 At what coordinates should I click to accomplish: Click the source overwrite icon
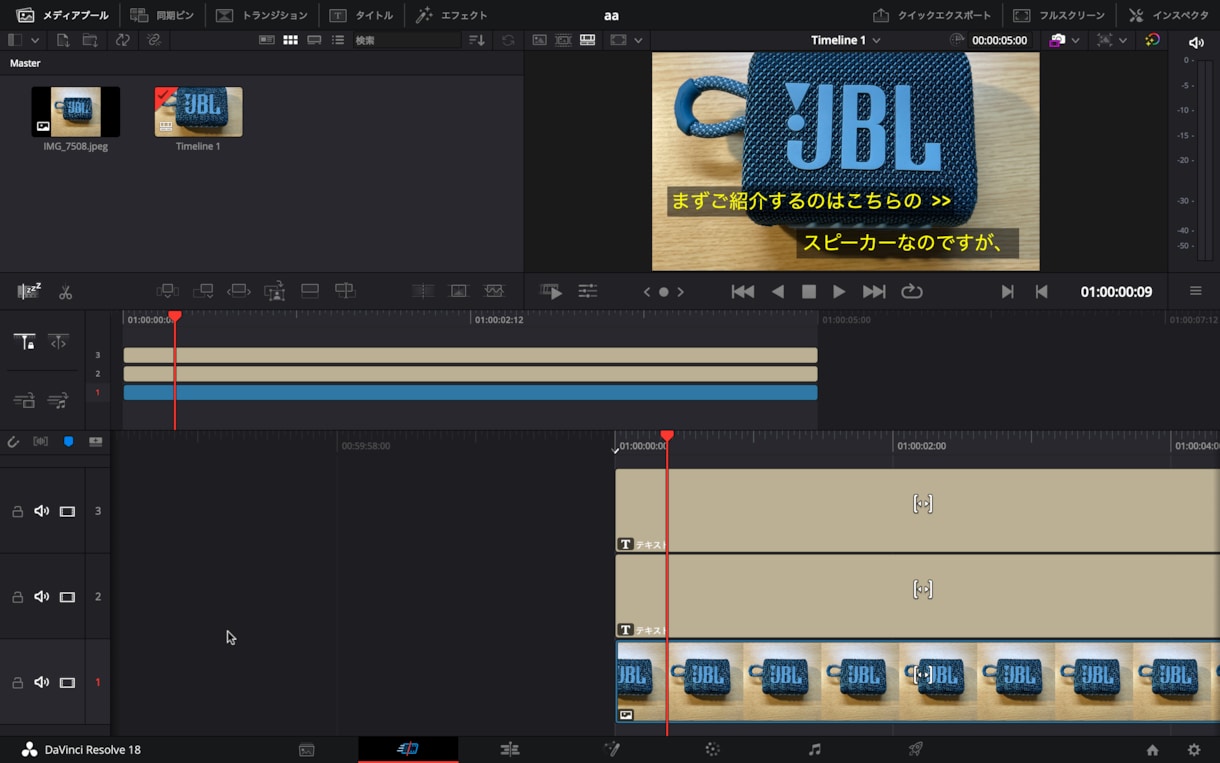345,291
